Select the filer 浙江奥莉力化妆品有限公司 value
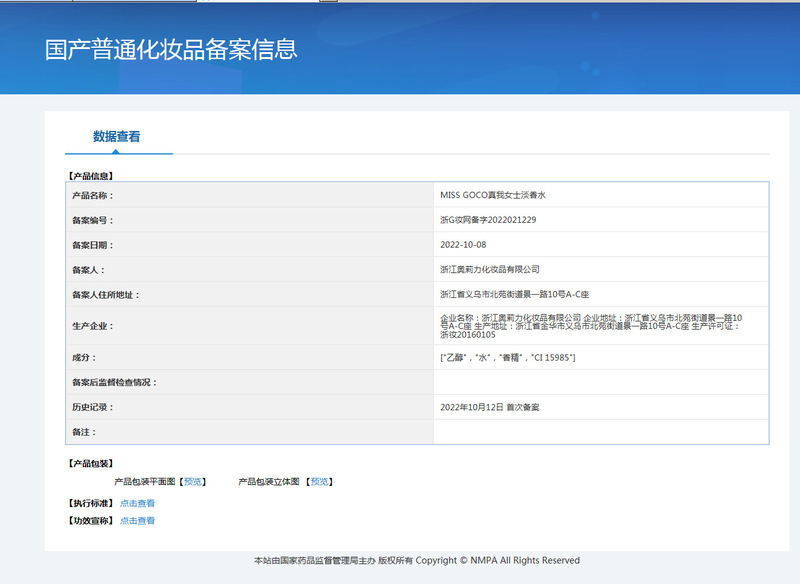The image size is (800, 584). [x=490, y=269]
